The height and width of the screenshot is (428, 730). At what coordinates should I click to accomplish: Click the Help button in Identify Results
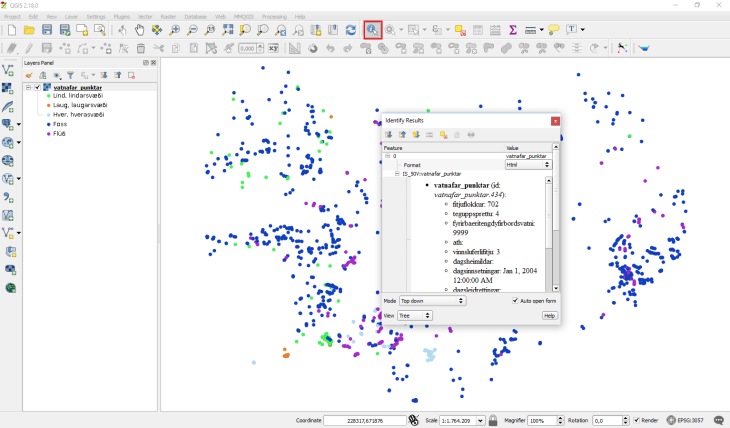coord(549,315)
